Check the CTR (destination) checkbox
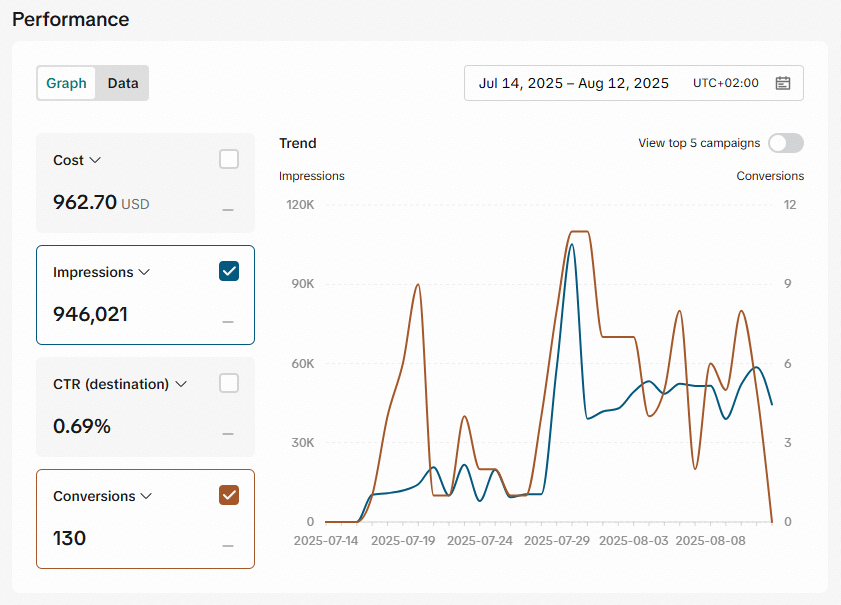 [x=229, y=383]
